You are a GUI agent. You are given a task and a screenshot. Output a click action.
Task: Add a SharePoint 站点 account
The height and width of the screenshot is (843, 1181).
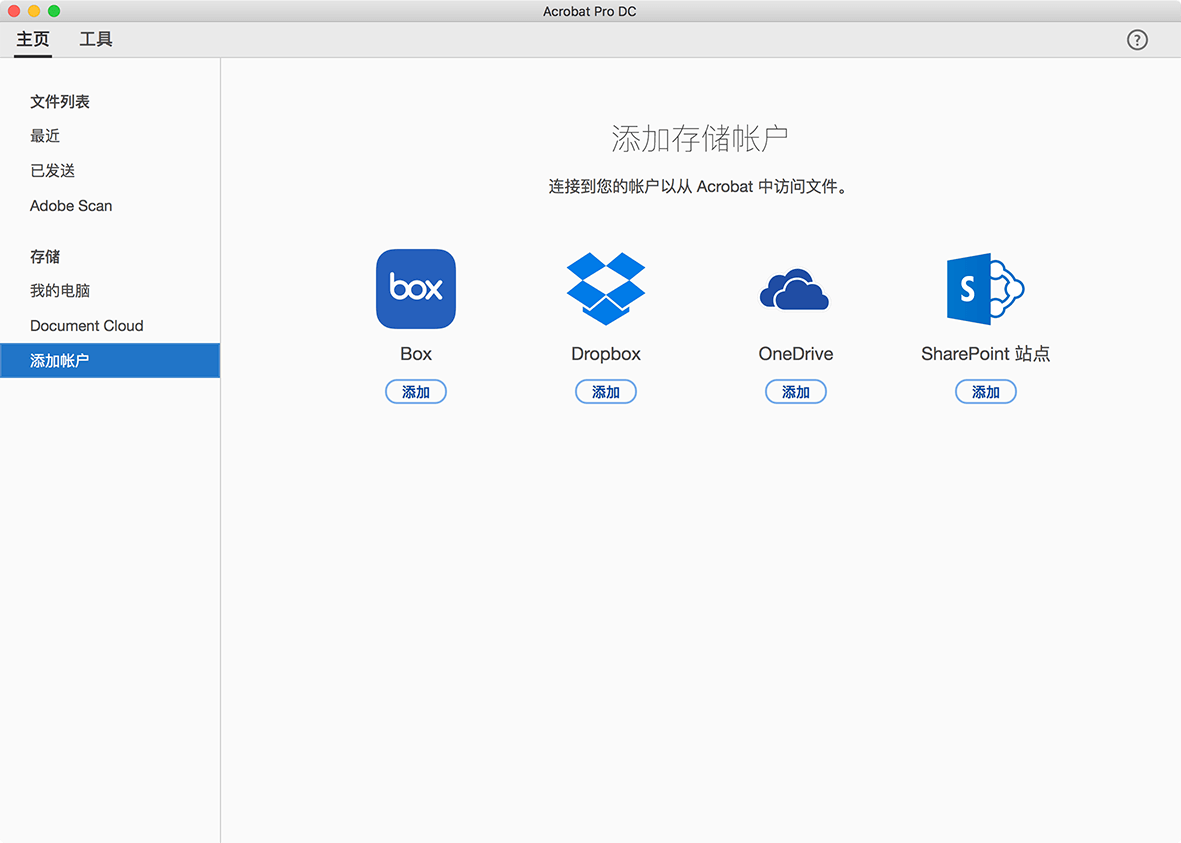(x=985, y=392)
